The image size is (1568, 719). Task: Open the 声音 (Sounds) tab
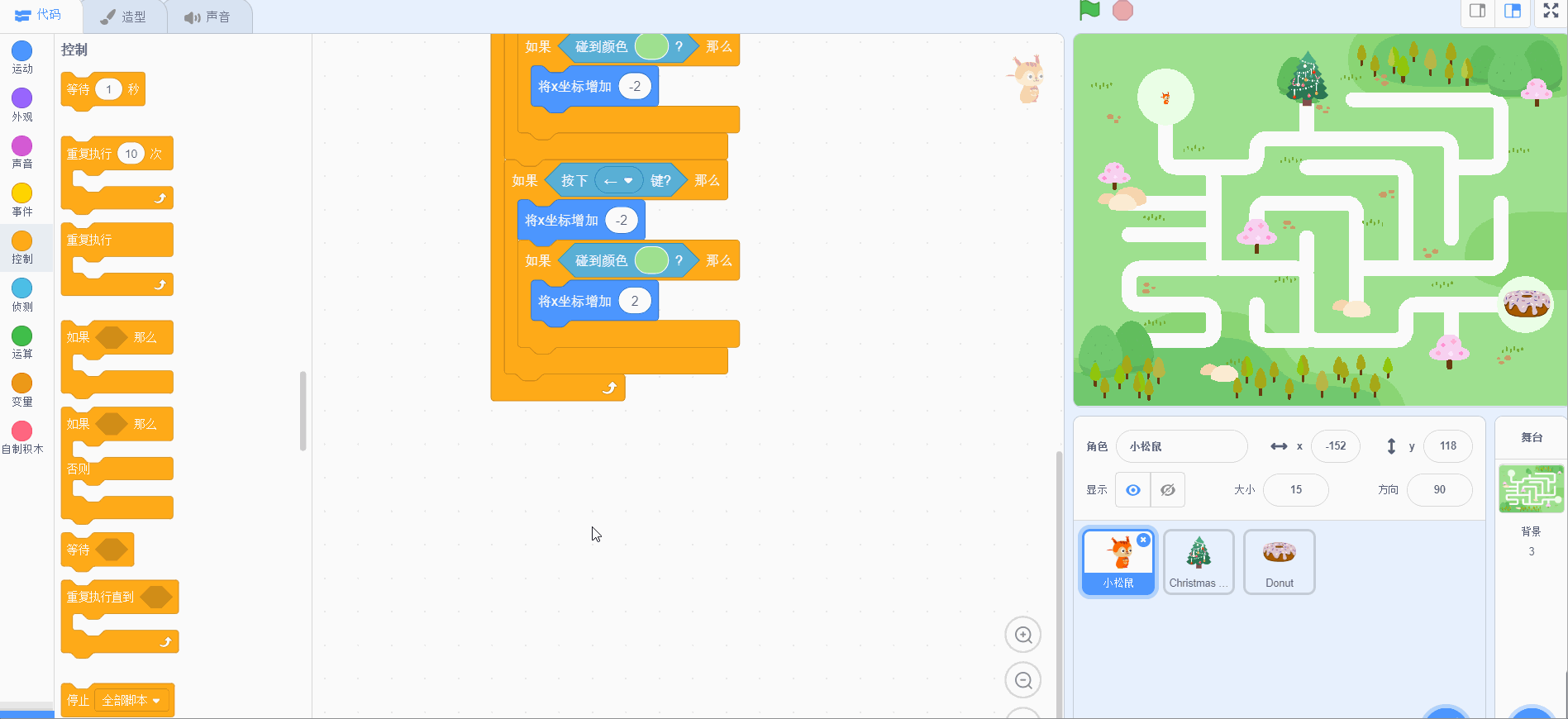tap(209, 17)
